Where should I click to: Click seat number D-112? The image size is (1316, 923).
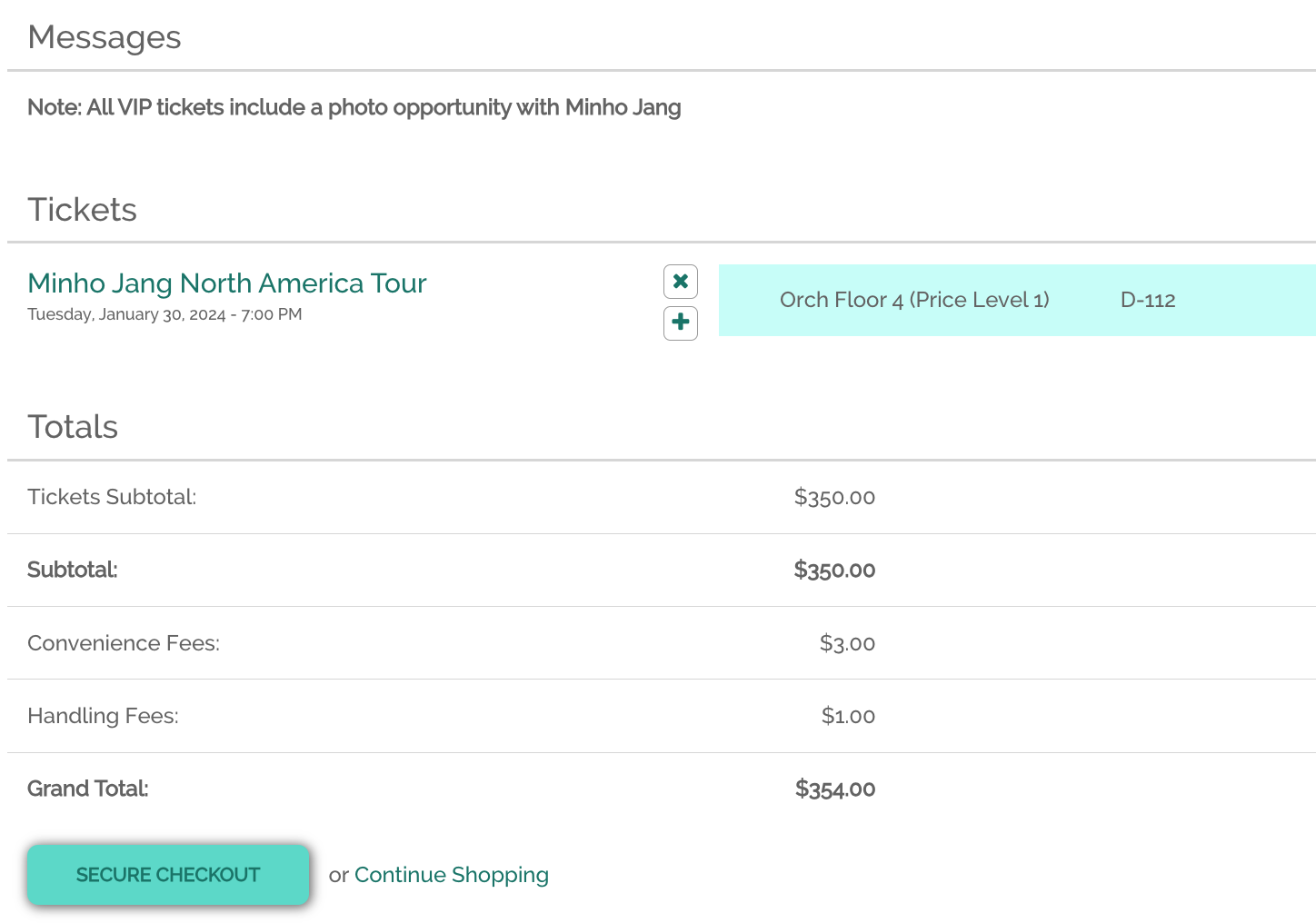click(x=1148, y=301)
